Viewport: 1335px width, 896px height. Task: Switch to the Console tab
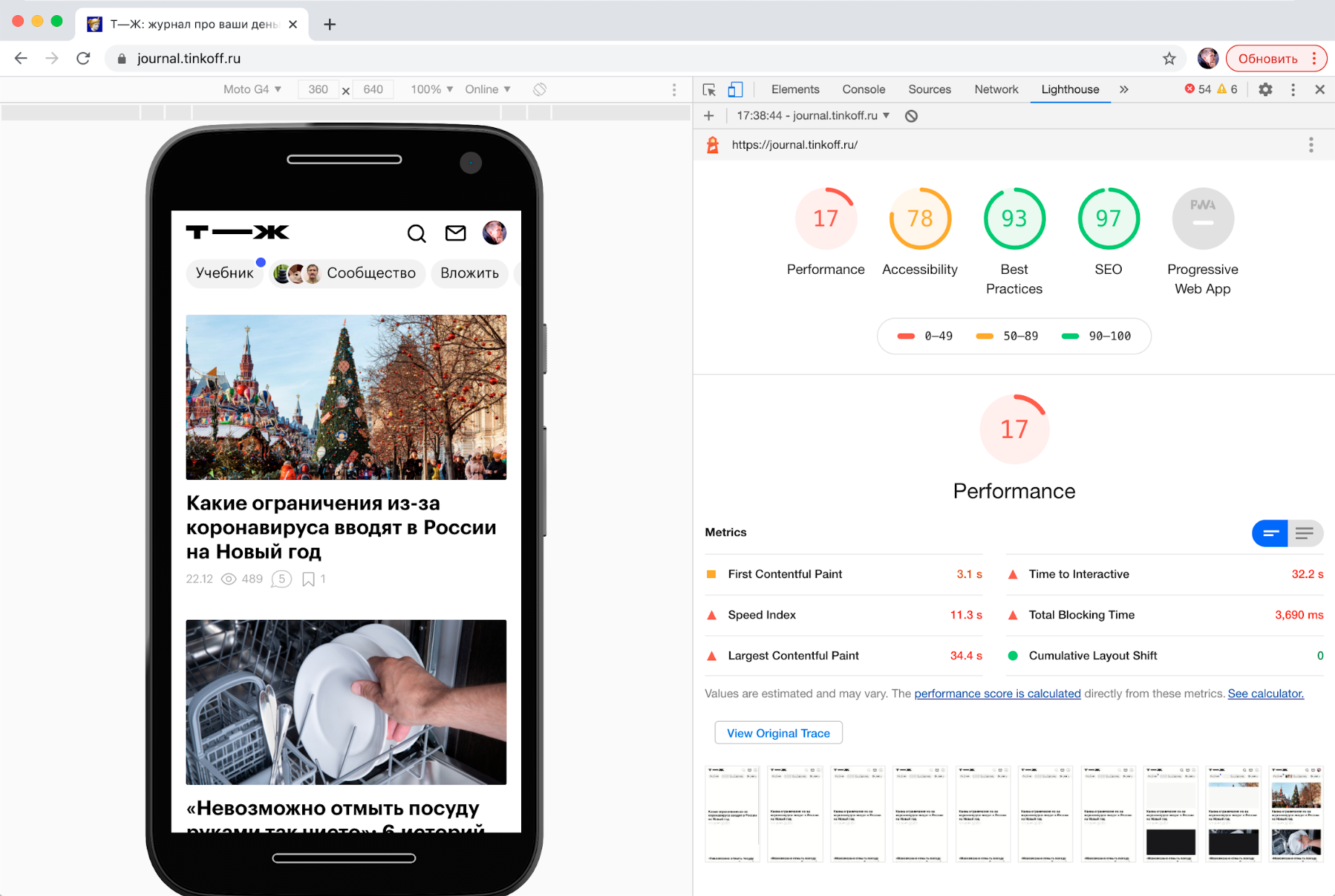[x=863, y=89]
